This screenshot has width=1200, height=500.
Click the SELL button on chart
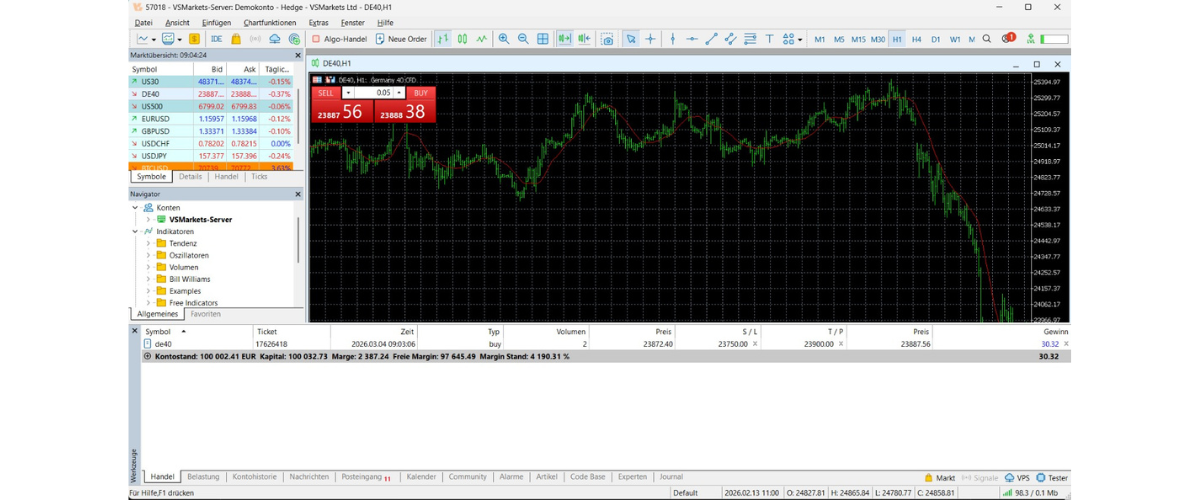326,92
